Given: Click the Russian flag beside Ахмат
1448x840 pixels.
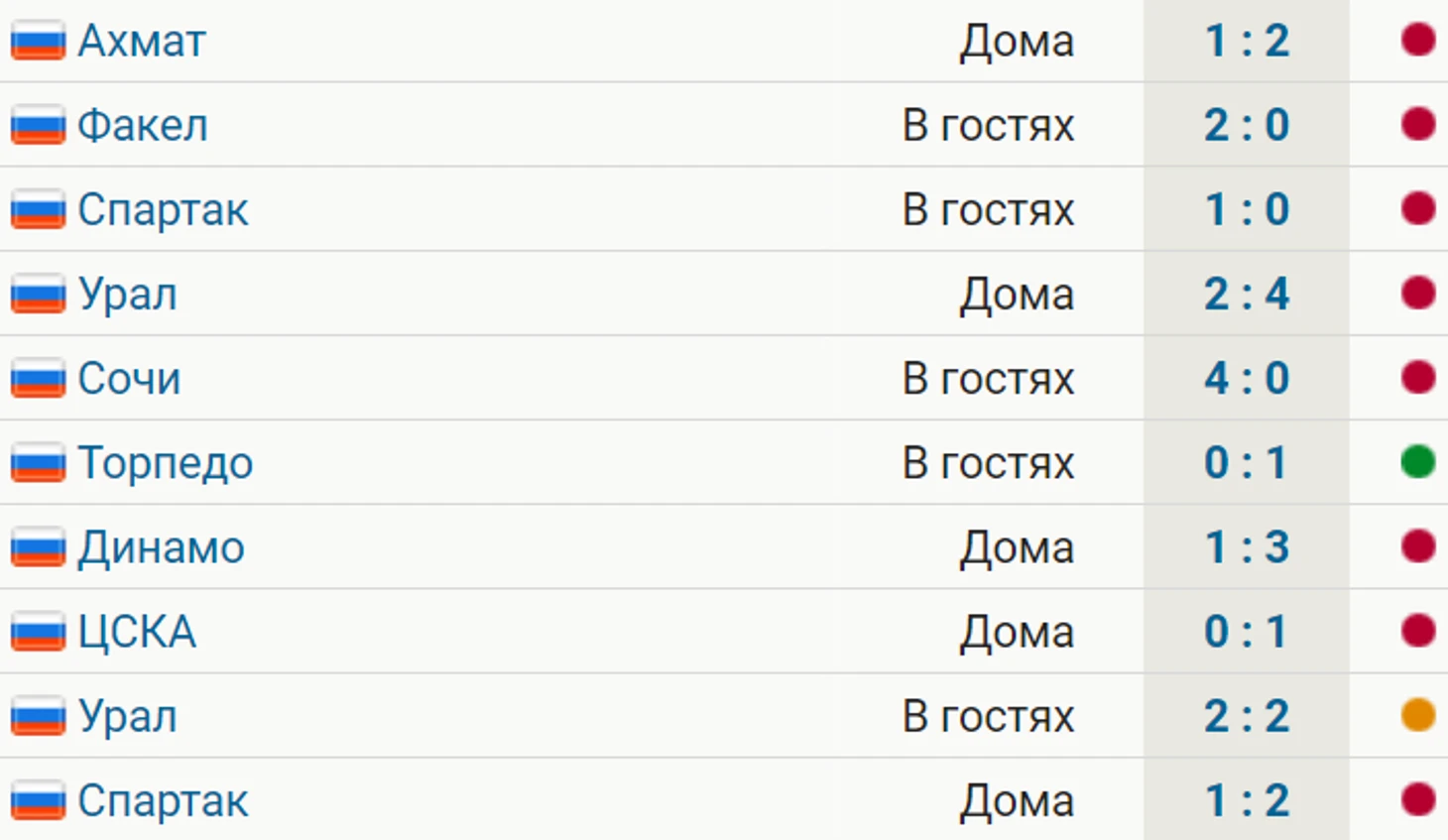Looking at the screenshot, I should 38,42.
